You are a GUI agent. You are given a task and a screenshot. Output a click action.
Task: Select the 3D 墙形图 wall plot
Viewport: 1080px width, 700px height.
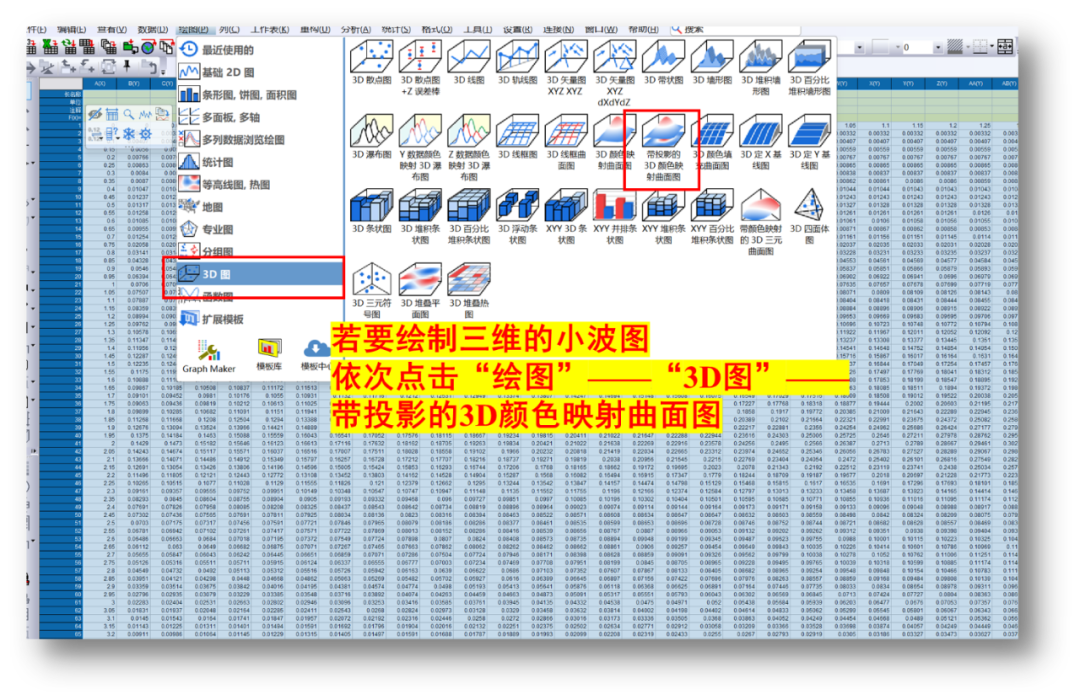(x=712, y=63)
